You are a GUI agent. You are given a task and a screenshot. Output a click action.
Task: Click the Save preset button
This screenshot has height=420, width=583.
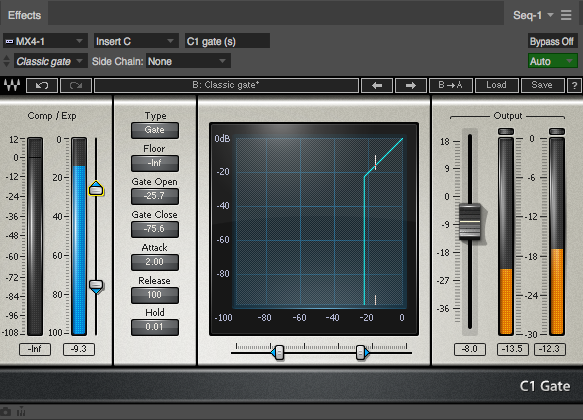click(x=542, y=85)
